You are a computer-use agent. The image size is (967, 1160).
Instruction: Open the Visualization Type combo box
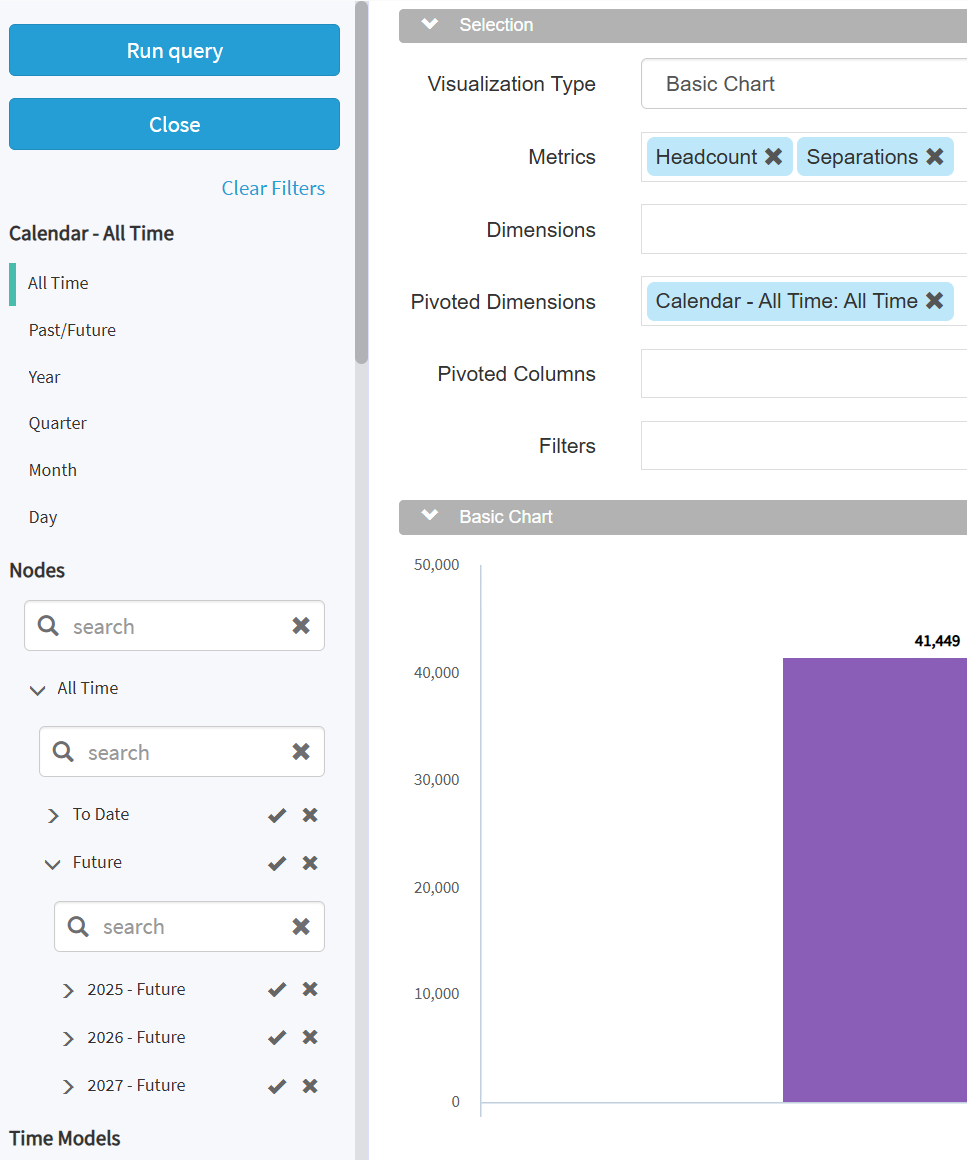tap(803, 84)
